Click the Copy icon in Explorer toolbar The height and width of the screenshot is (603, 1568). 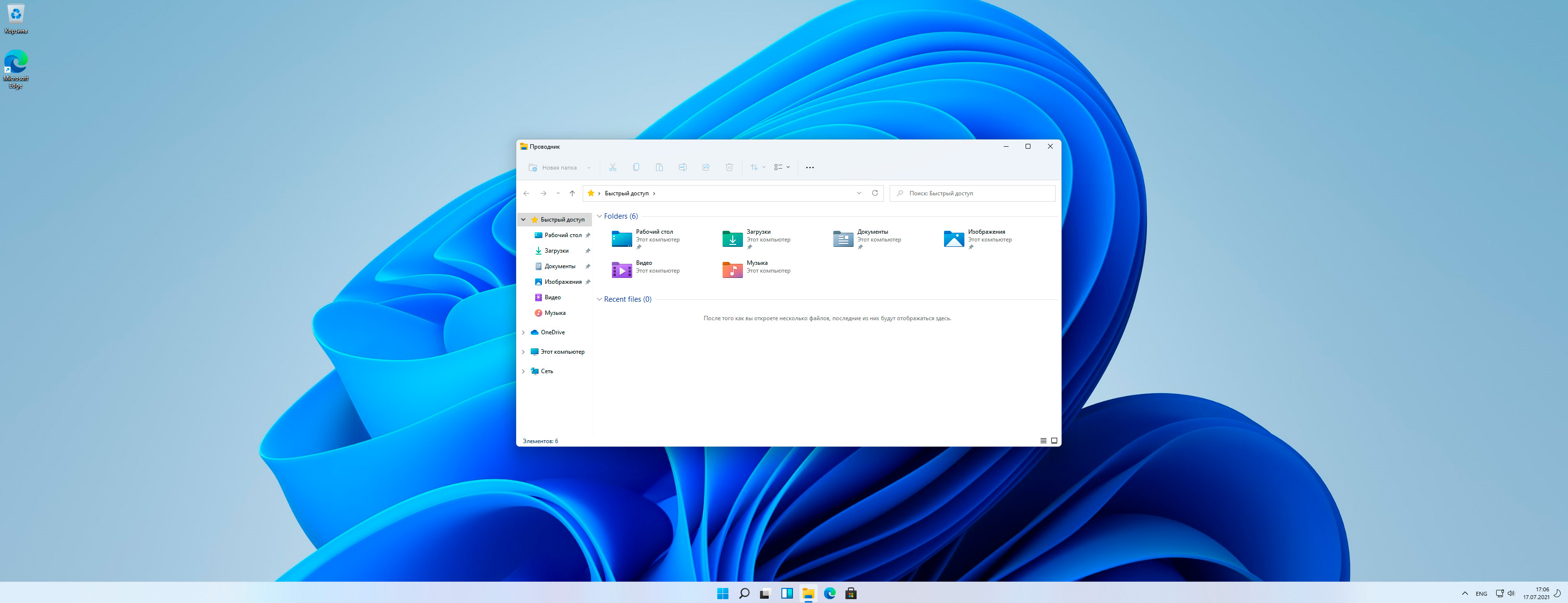[636, 168]
